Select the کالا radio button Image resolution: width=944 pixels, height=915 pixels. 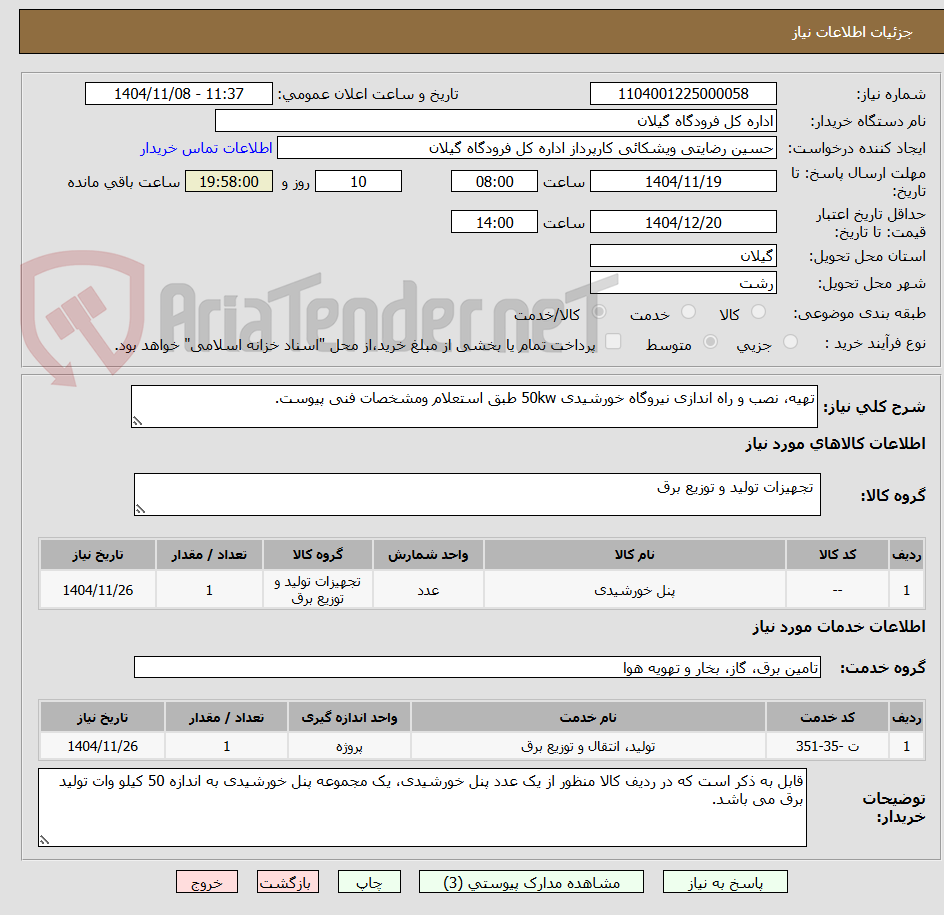click(759, 312)
